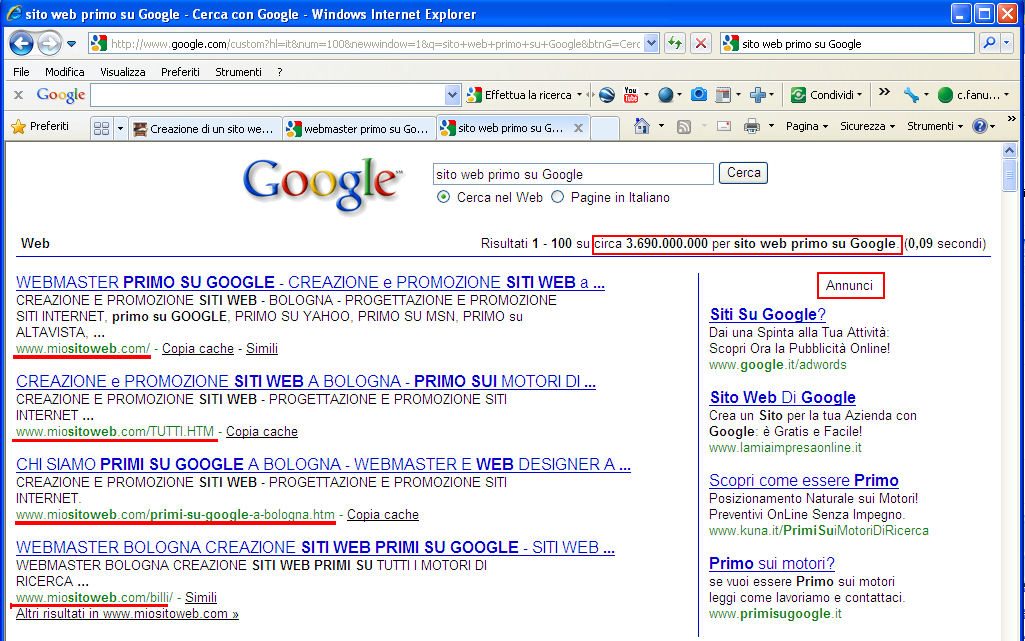Open the ? help menu
Image resolution: width=1025 pixels, height=641 pixels.
tap(280, 72)
